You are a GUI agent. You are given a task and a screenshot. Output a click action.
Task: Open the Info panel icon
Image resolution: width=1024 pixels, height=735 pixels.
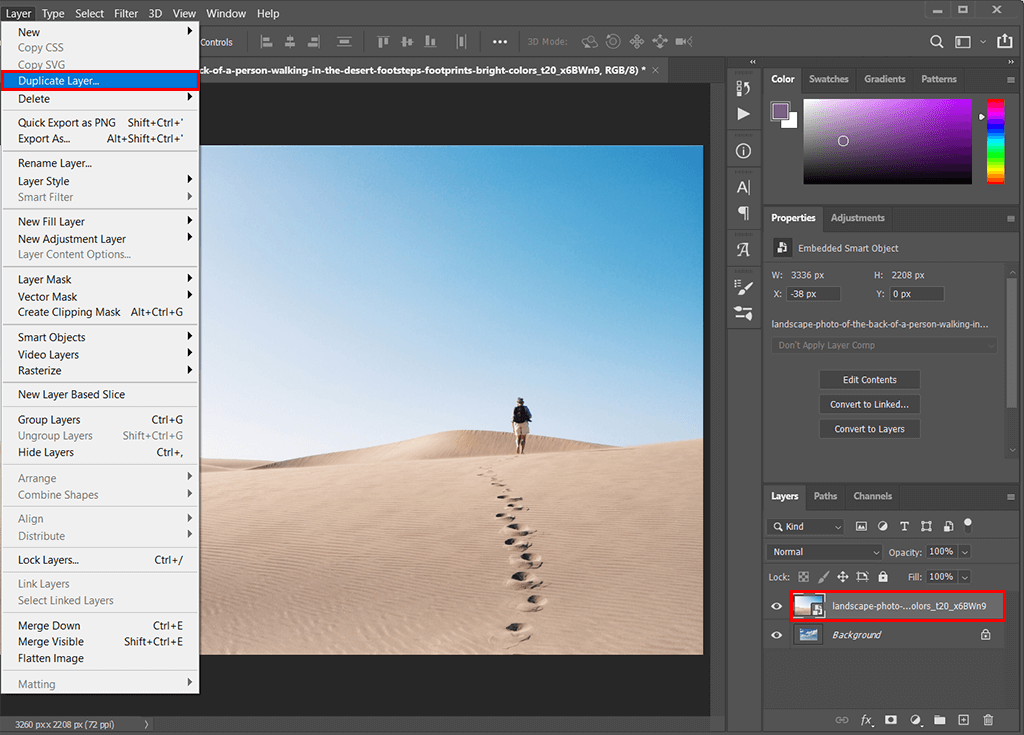(743, 151)
